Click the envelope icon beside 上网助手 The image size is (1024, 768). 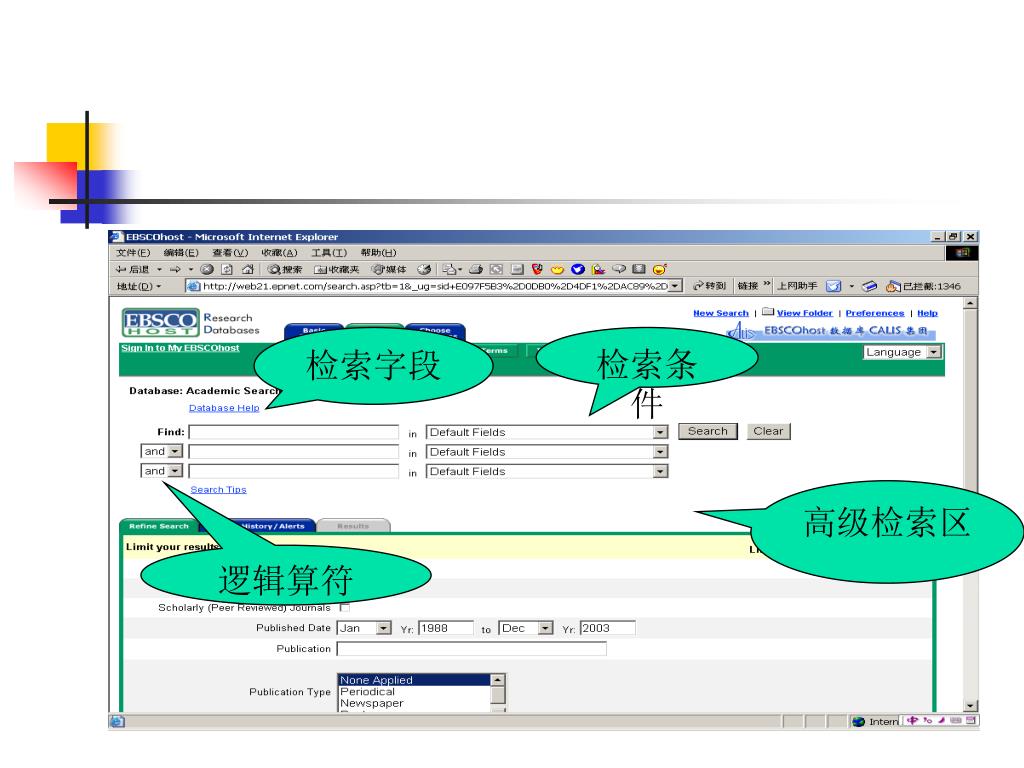pyautogui.click(x=833, y=286)
